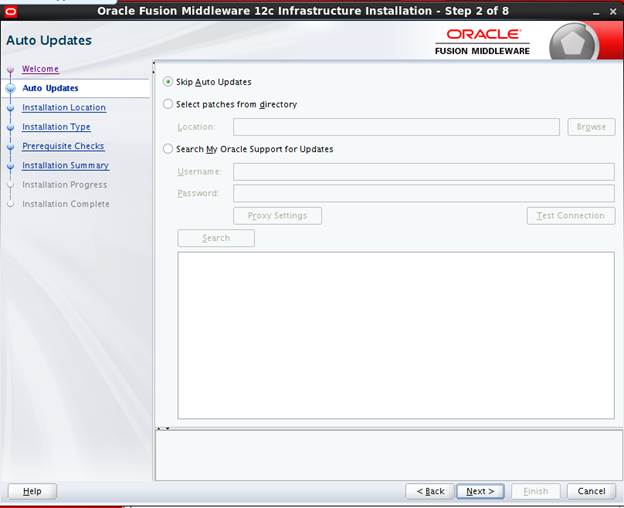Click the Cancel button

click(591, 491)
